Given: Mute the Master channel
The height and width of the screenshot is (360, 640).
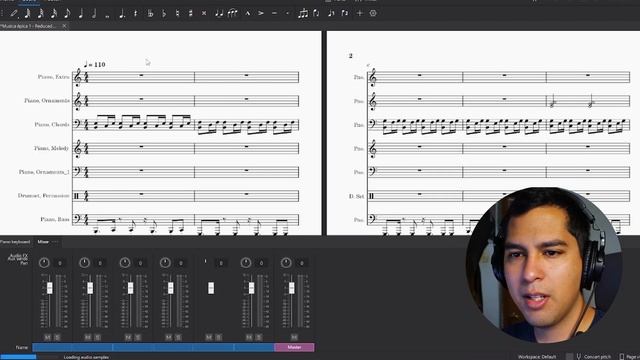Looking at the screenshot, I should [x=294, y=337].
